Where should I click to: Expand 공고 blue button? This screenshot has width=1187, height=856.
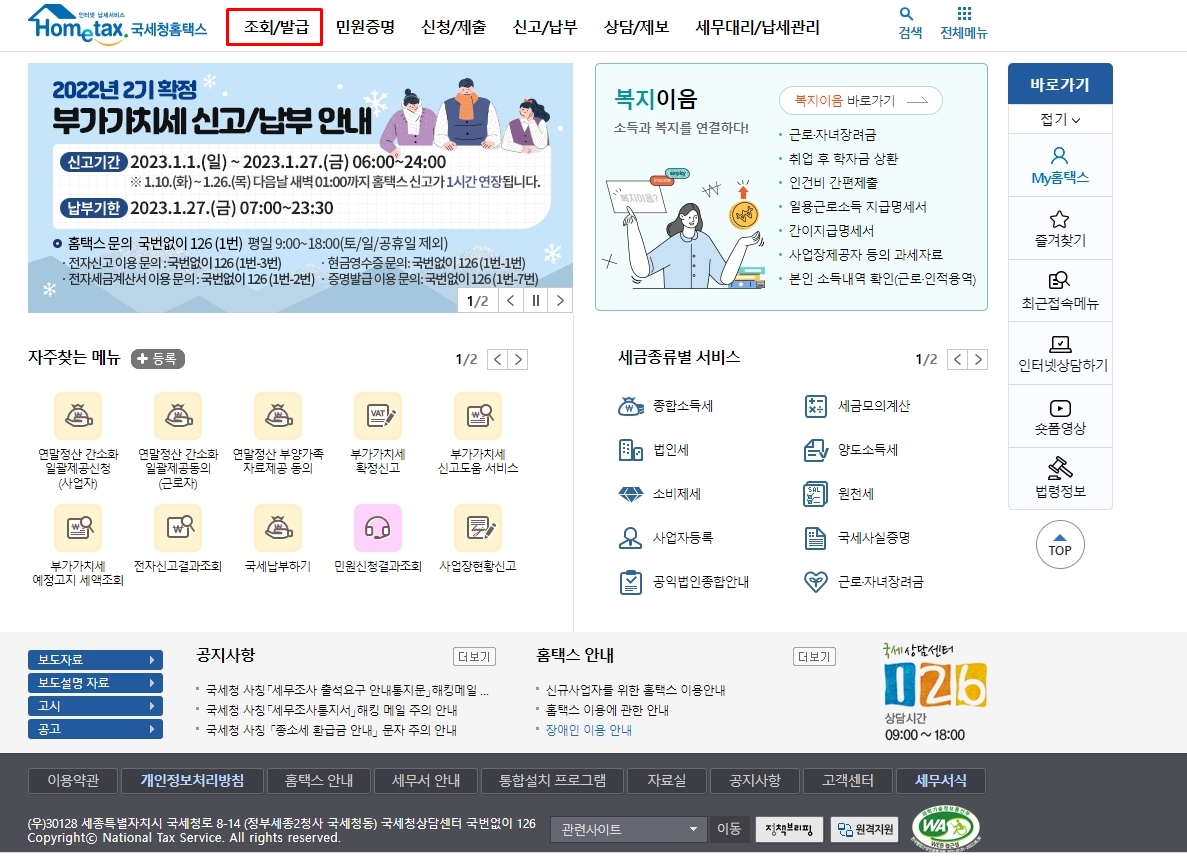[95, 730]
